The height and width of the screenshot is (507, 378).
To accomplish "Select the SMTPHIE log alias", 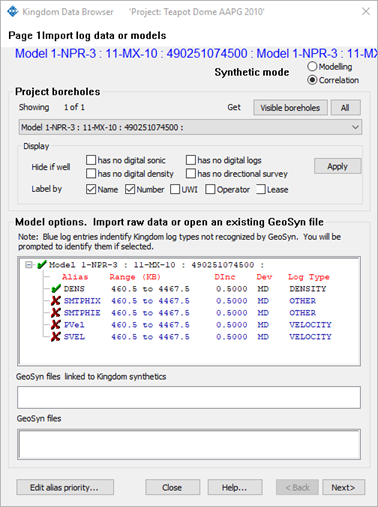I will click(82, 313).
